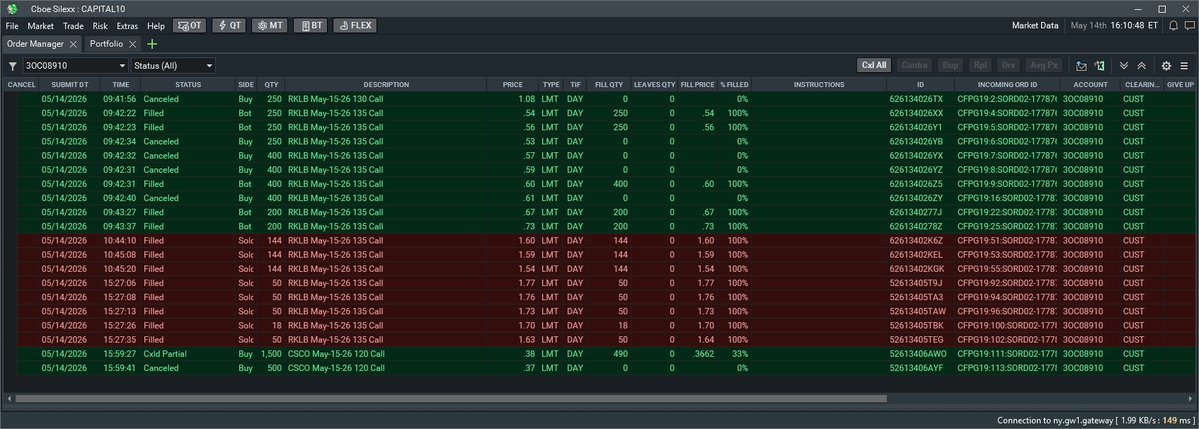The image size is (1199, 429).
Task: Sort by the STATUS column header
Action: click(x=188, y=85)
